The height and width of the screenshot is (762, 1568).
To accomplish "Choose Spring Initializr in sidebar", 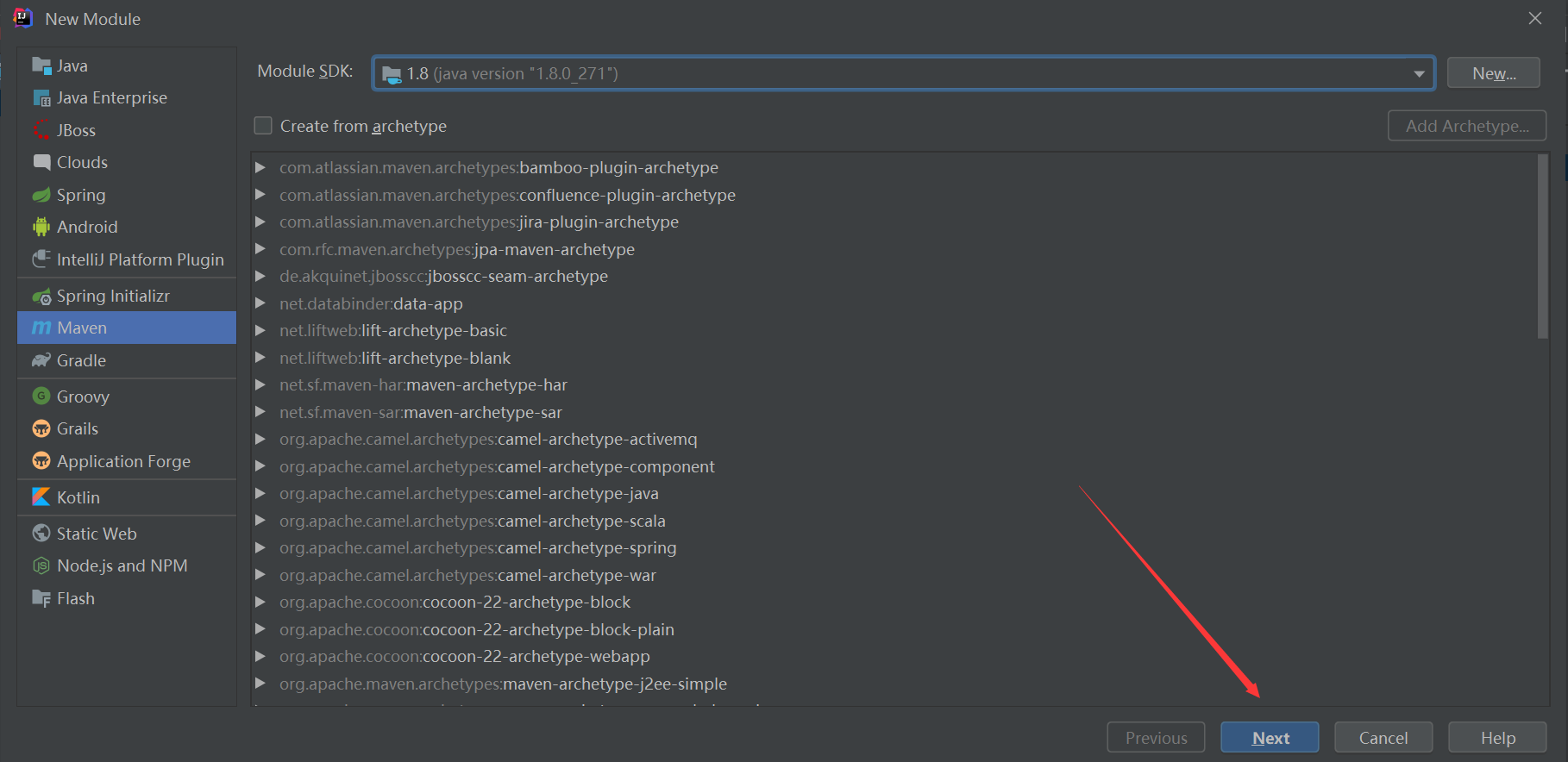I will click(127, 296).
